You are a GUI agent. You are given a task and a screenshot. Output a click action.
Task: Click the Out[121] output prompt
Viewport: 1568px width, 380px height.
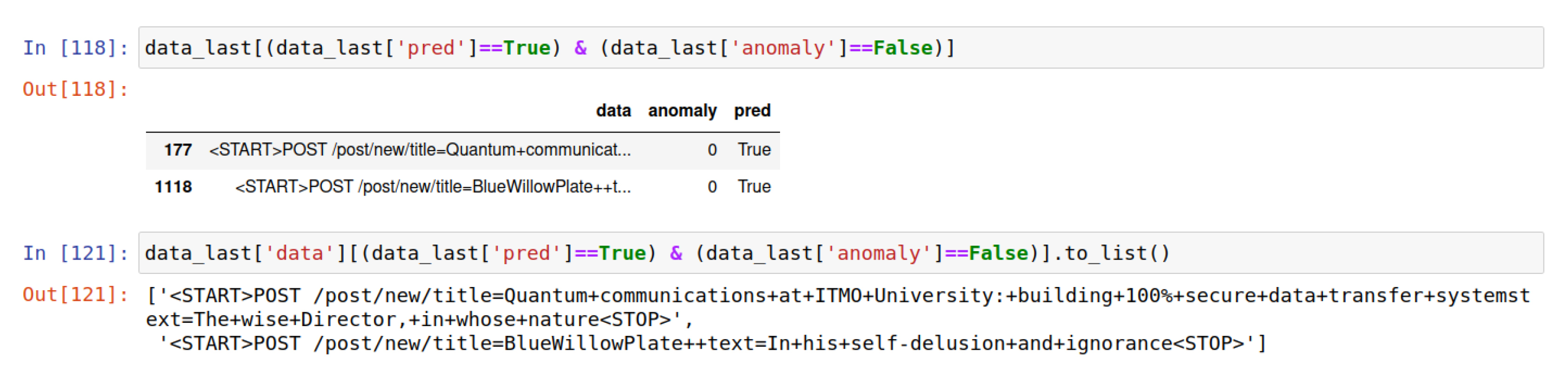point(75,295)
